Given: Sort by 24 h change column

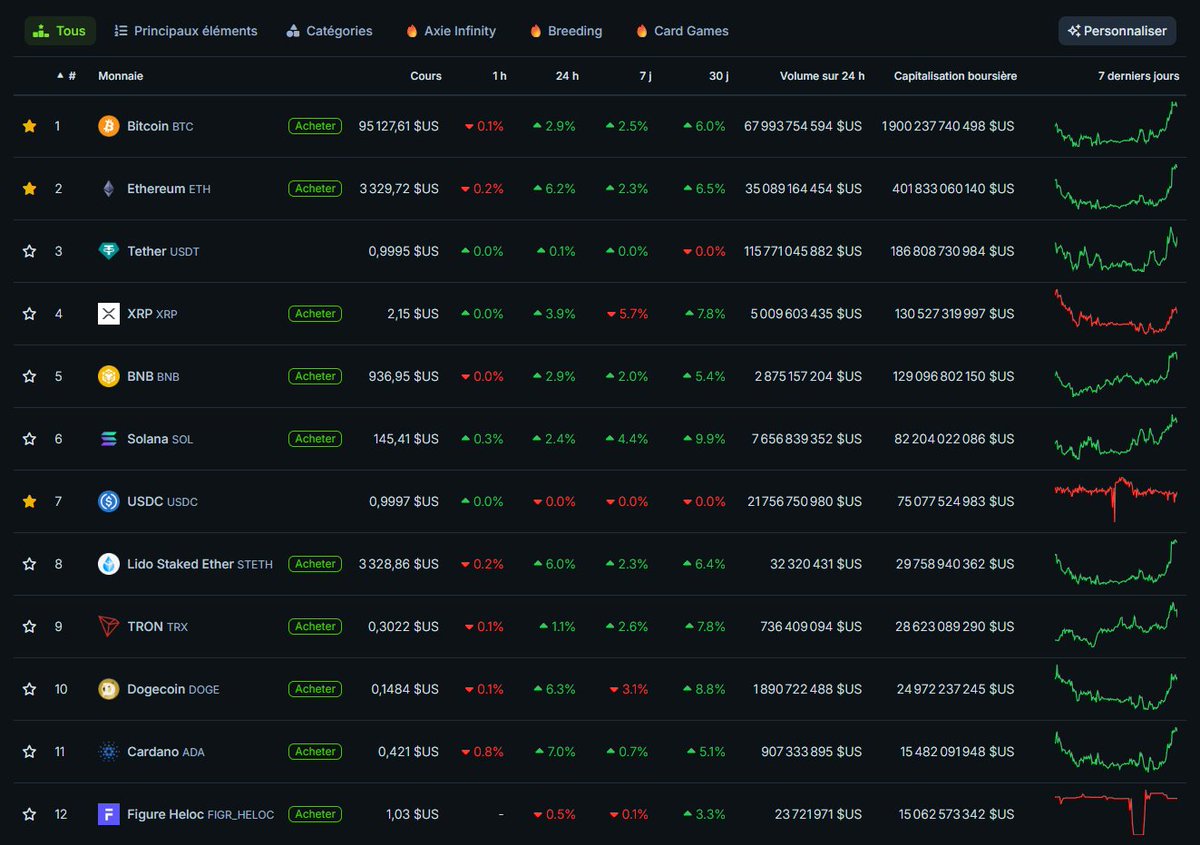Looking at the screenshot, I should (x=567, y=76).
